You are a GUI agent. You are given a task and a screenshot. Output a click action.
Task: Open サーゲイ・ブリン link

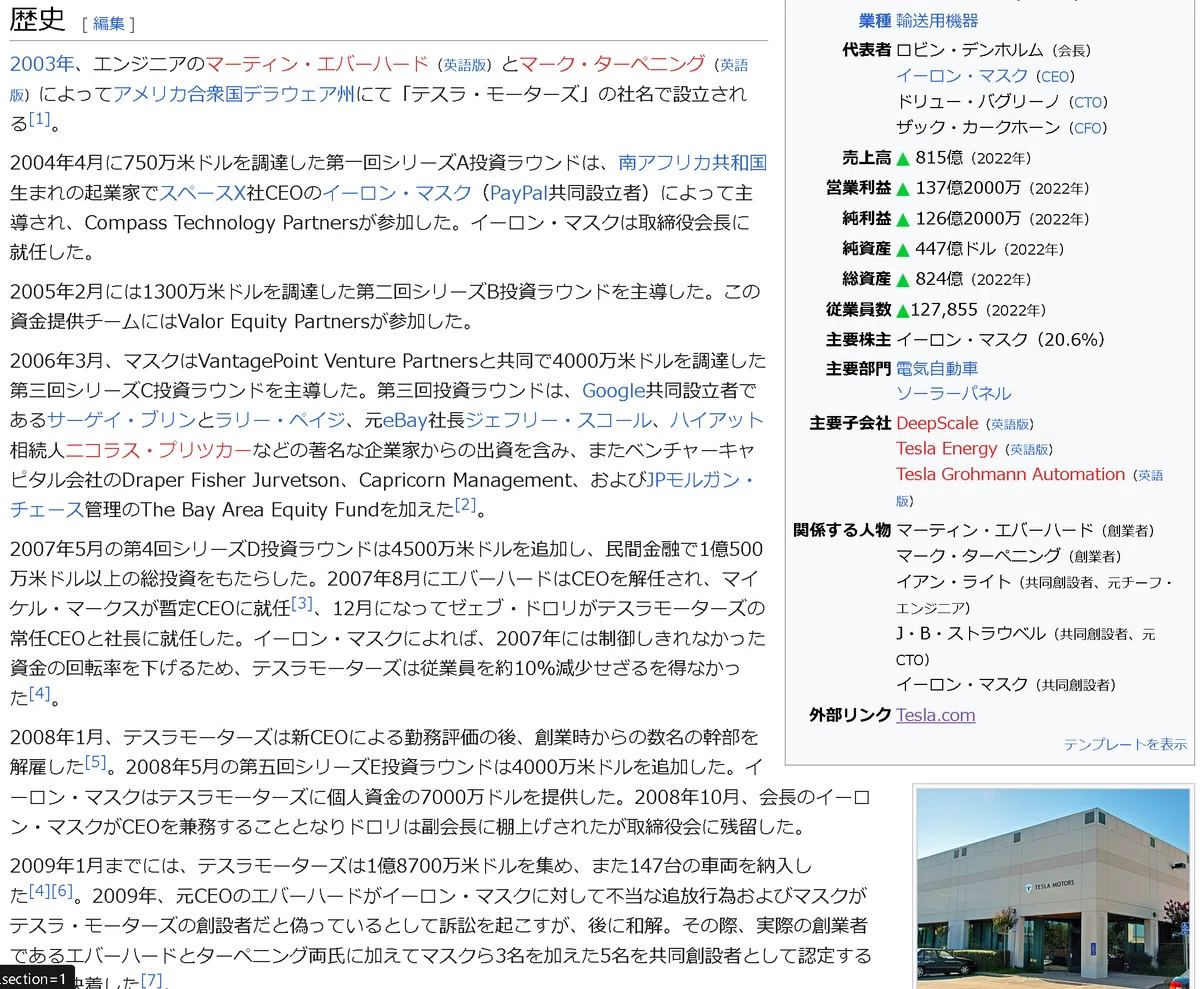click(122, 420)
